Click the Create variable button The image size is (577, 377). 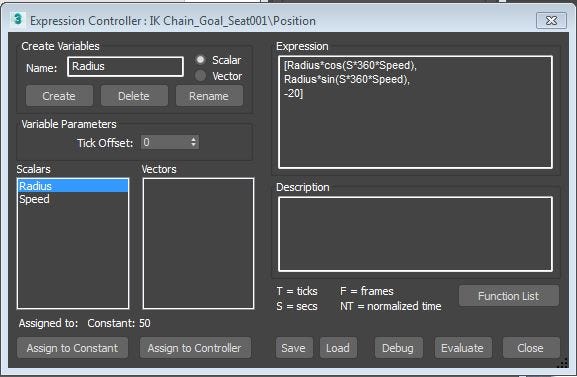pyautogui.click(x=59, y=96)
